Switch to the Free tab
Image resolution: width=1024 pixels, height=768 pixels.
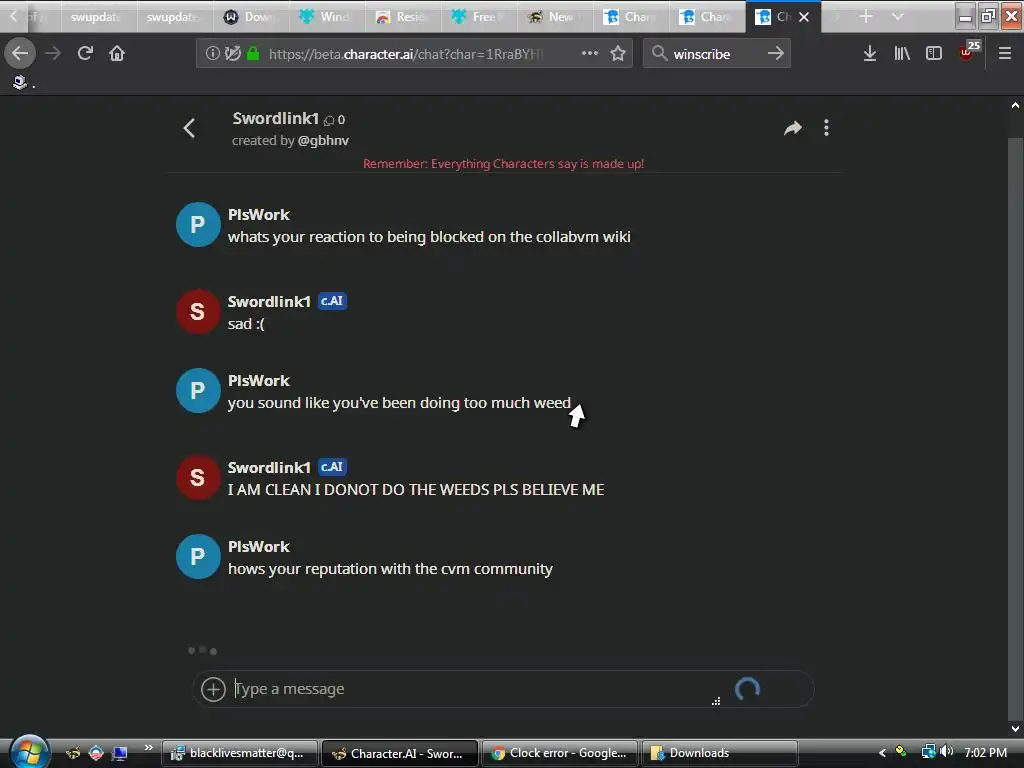click(x=478, y=16)
